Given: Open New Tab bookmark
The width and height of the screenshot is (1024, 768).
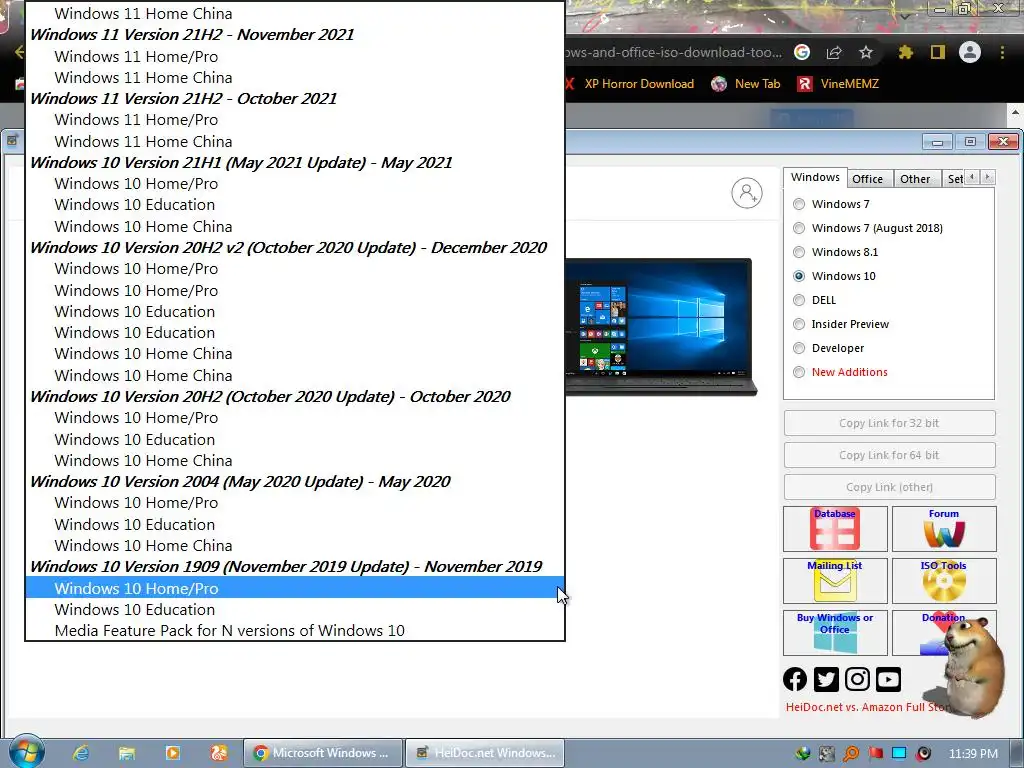Looking at the screenshot, I should [x=746, y=84].
